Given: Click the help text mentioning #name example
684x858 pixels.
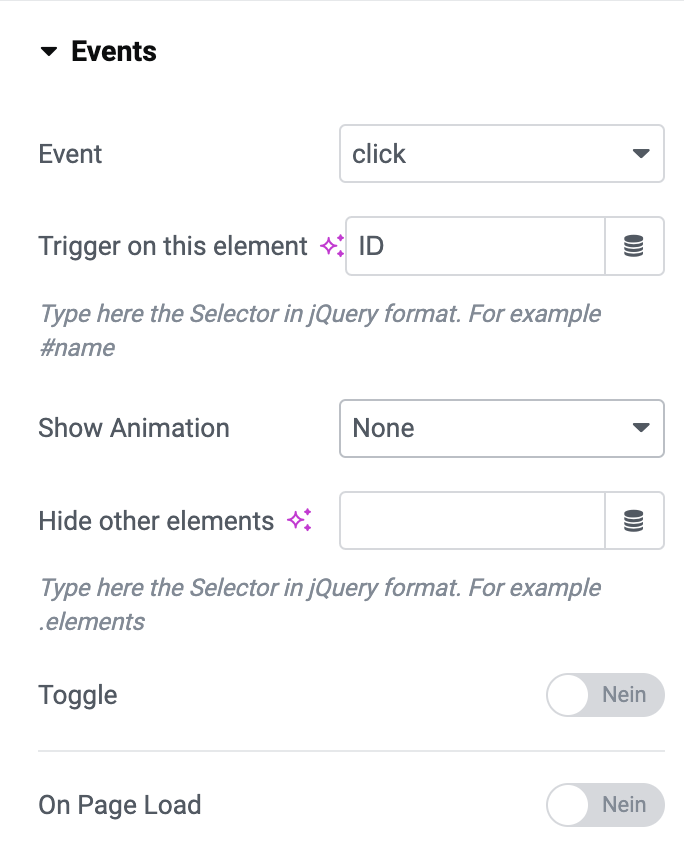Looking at the screenshot, I should [x=320, y=331].
